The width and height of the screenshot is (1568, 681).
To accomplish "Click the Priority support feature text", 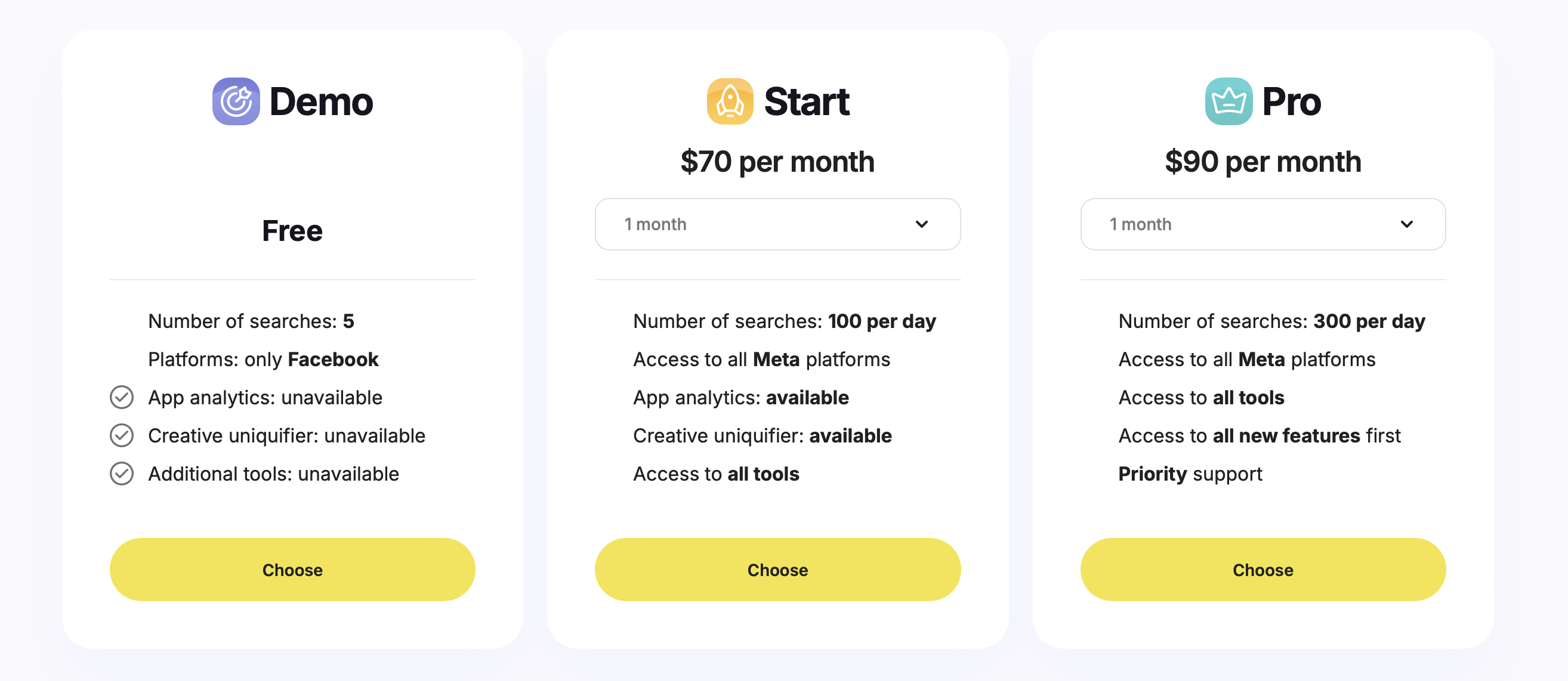I will pyautogui.click(x=1190, y=474).
